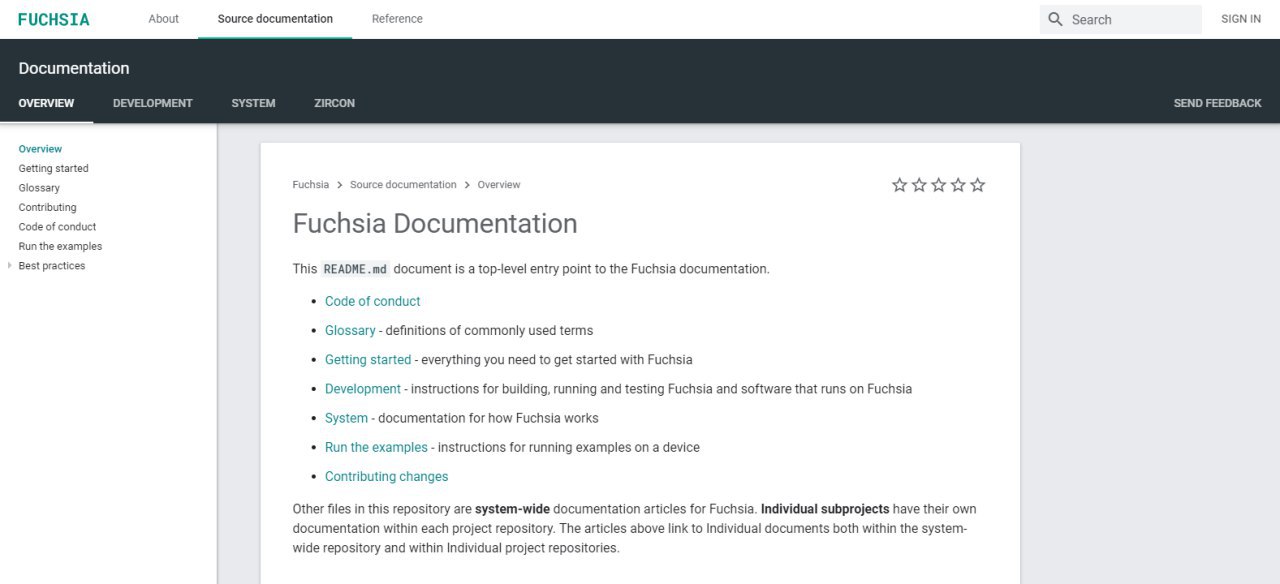This screenshot has width=1280, height=584.
Task: Open the Run the examples article link
Action: pyautogui.click(x=376, y=447)
